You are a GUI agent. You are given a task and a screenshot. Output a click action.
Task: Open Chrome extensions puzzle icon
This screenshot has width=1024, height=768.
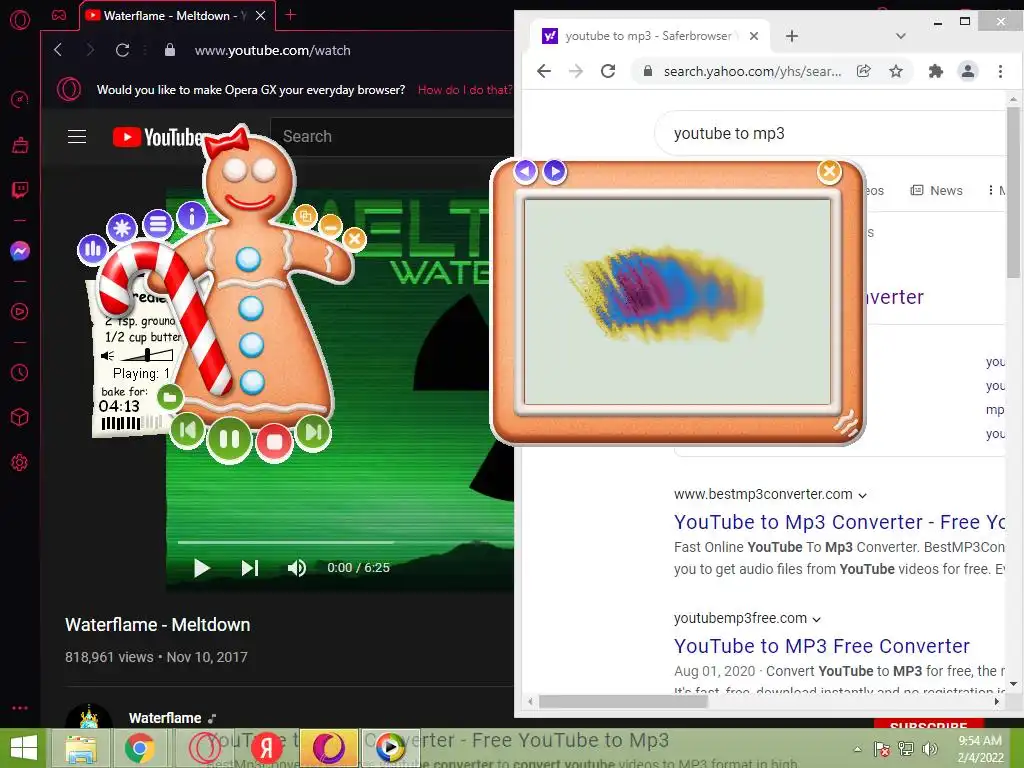pos(936,71)
